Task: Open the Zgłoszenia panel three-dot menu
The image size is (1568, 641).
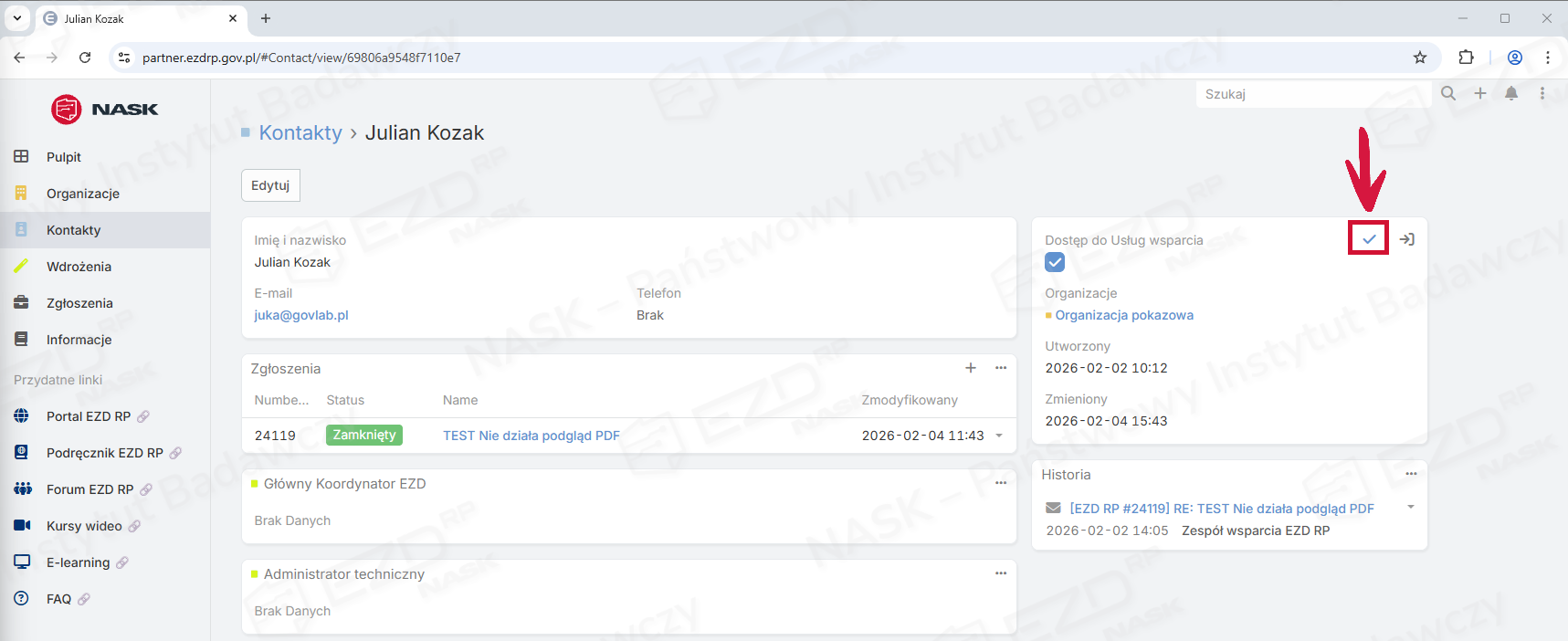Action: click(x=1001, y=368)
